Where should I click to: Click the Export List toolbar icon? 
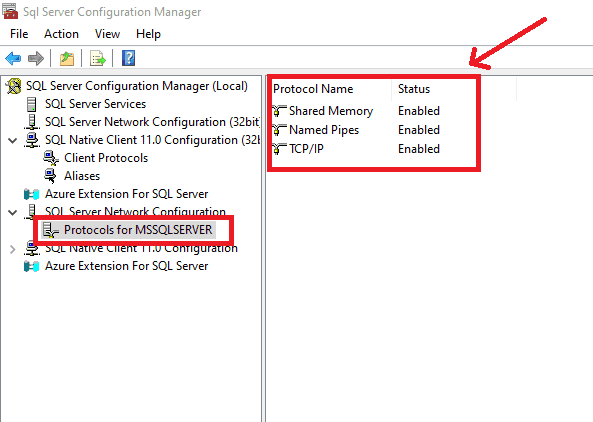(98, 59)
